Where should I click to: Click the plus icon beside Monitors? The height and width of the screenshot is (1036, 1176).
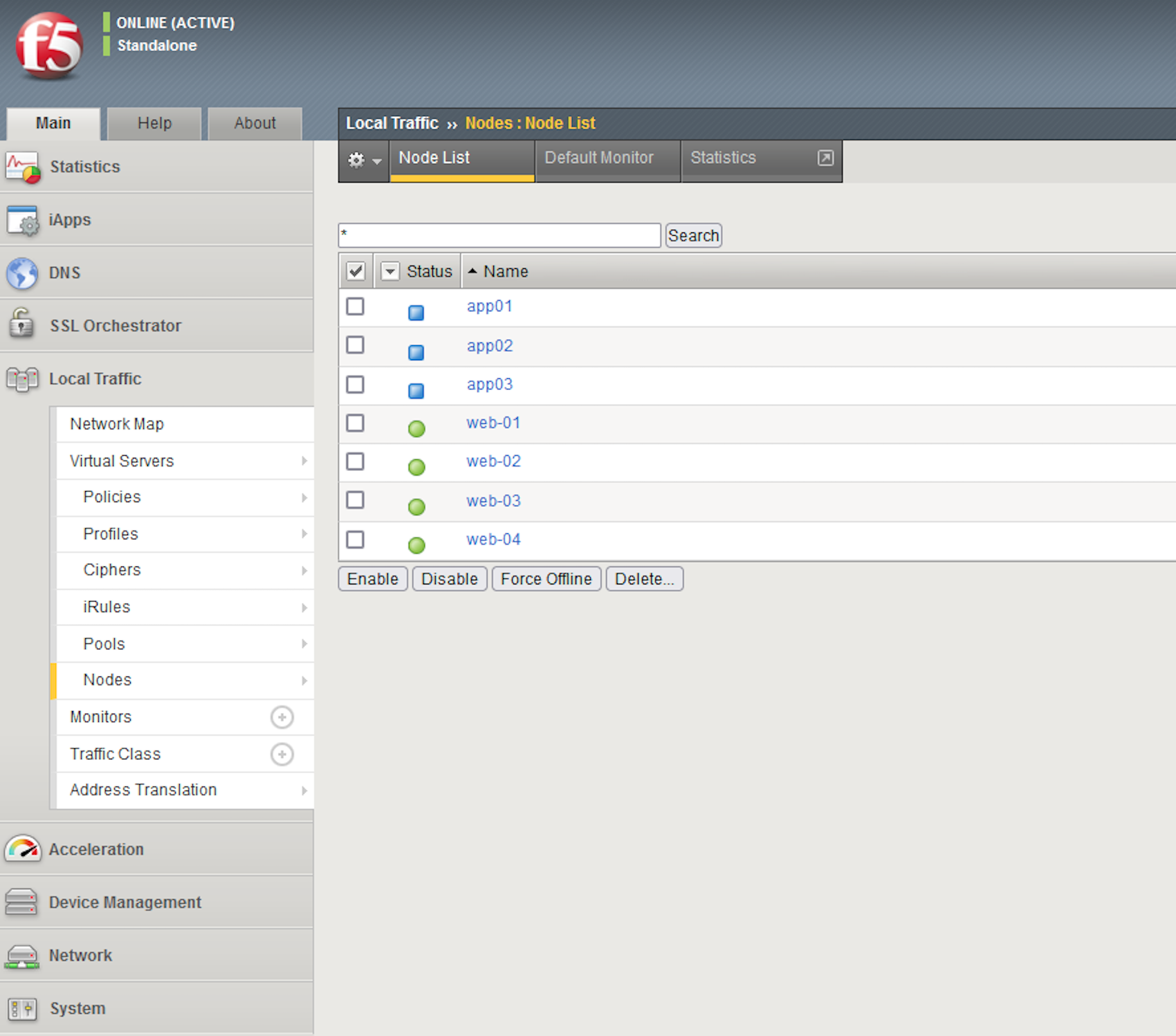pos(282,717)
